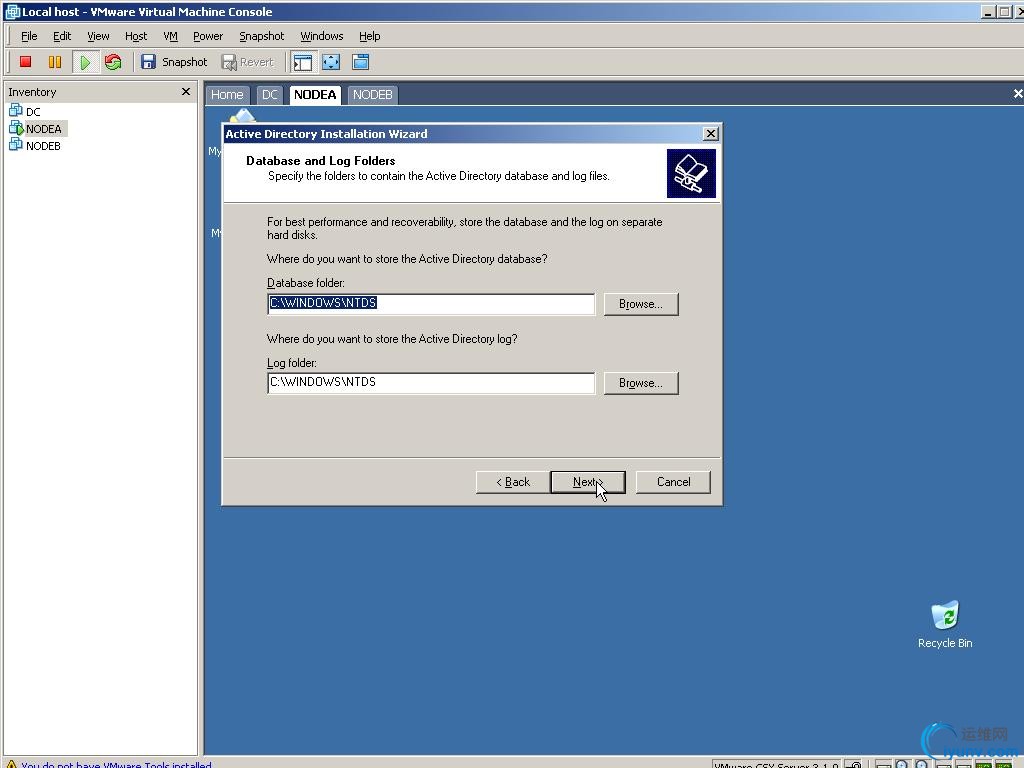Toggle the inventory sidebar view icon
1024x768 pixels.
(x=303, y=62)
